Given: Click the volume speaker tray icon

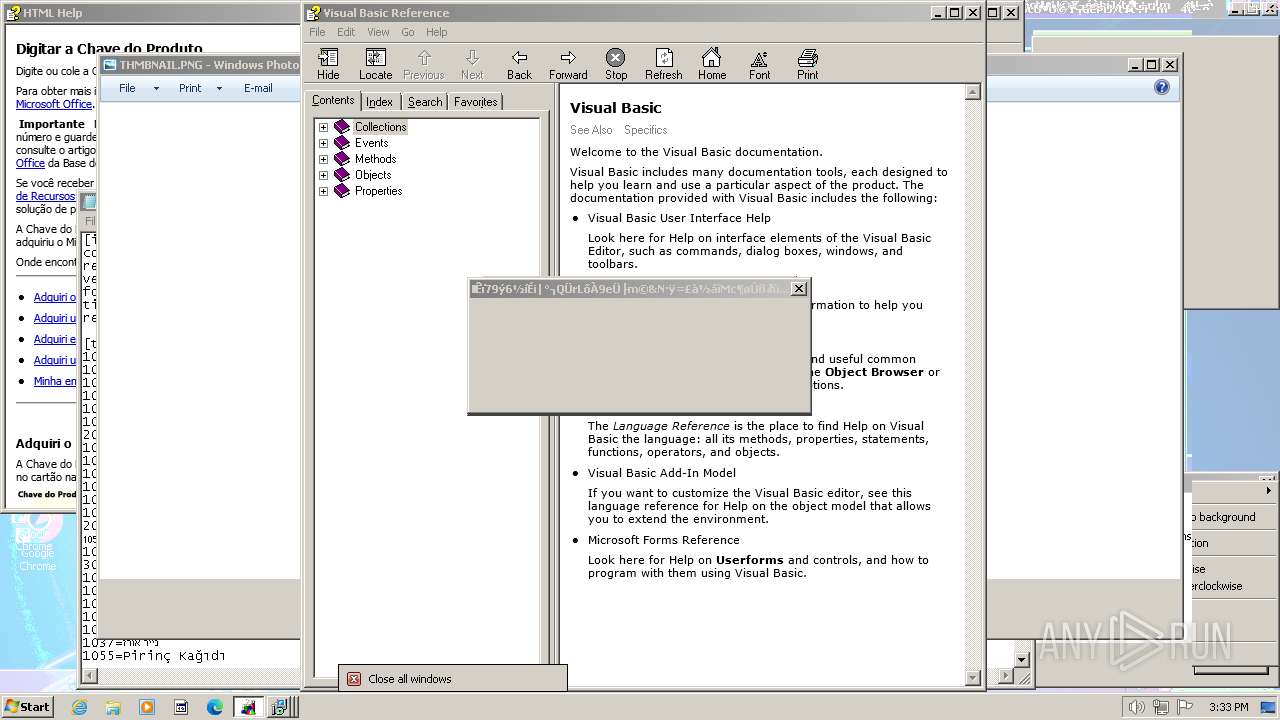Looking at the screenshot, I should click(x=1136, y=707).
